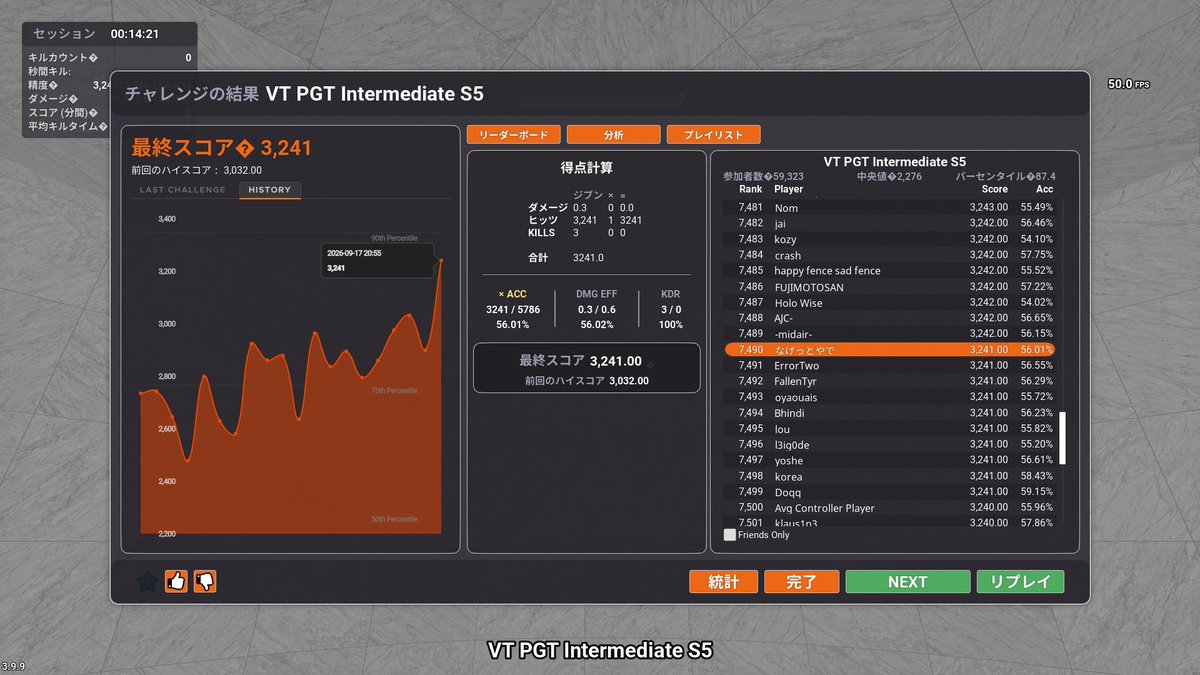
Task: Favorite the scenario with the star icon
Action: pyautogui.click(x=147, y=581)
